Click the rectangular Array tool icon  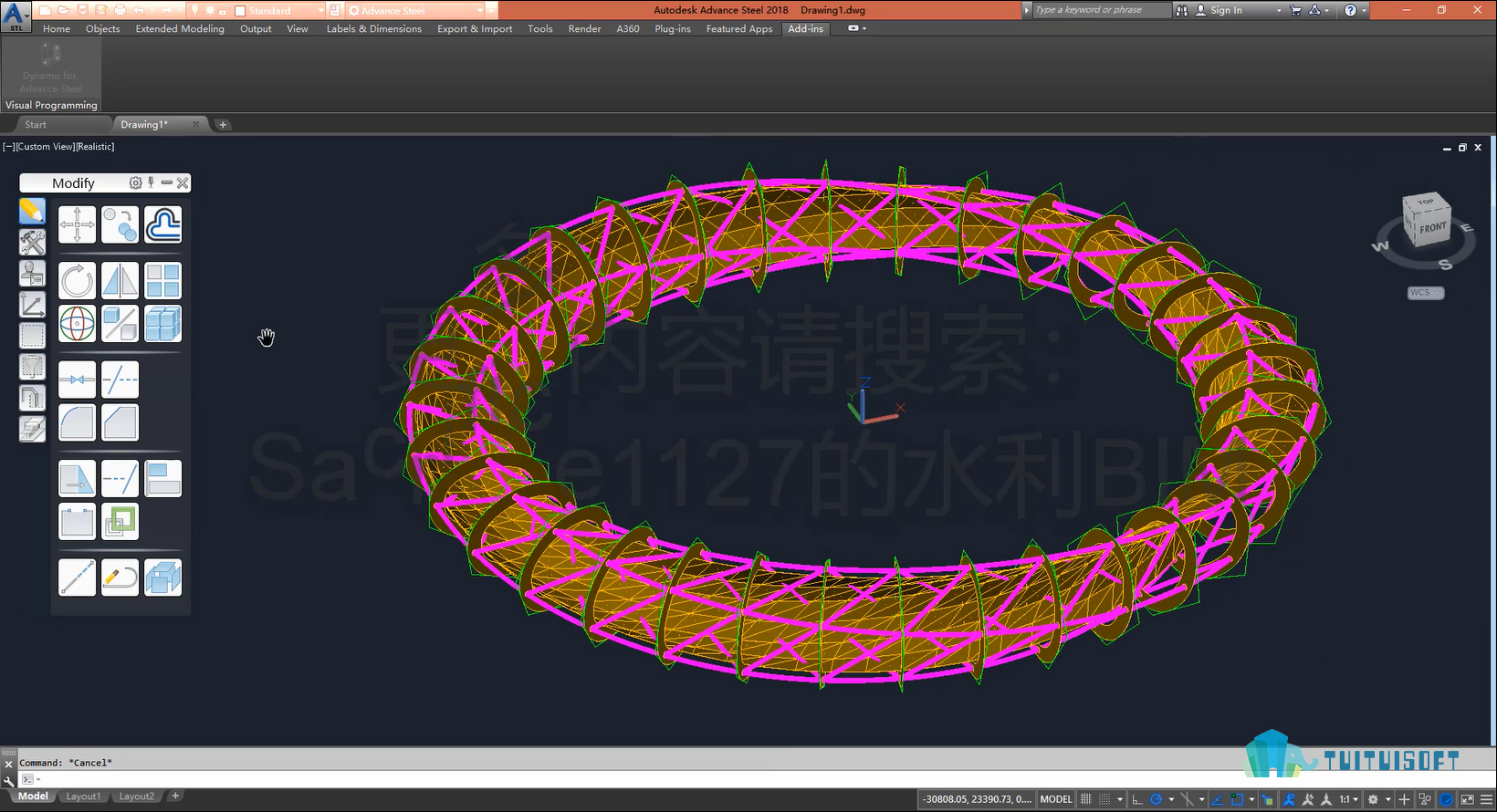click(162, 281)
